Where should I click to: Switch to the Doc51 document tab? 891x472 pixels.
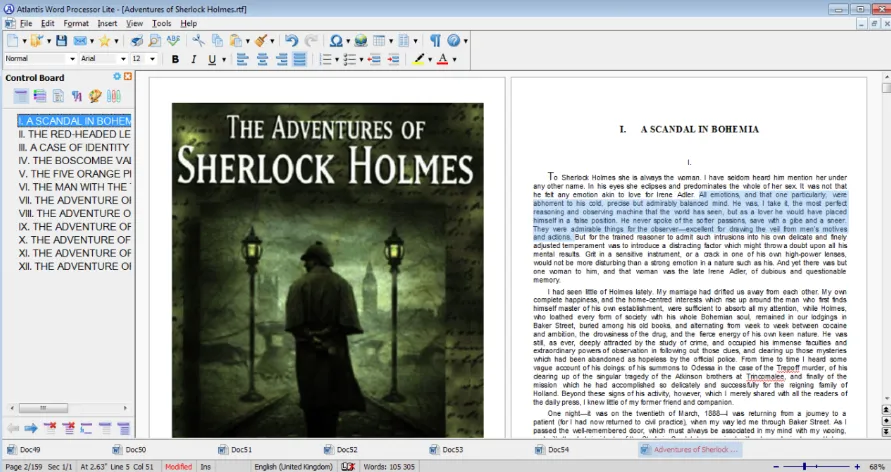pos(235,449)
